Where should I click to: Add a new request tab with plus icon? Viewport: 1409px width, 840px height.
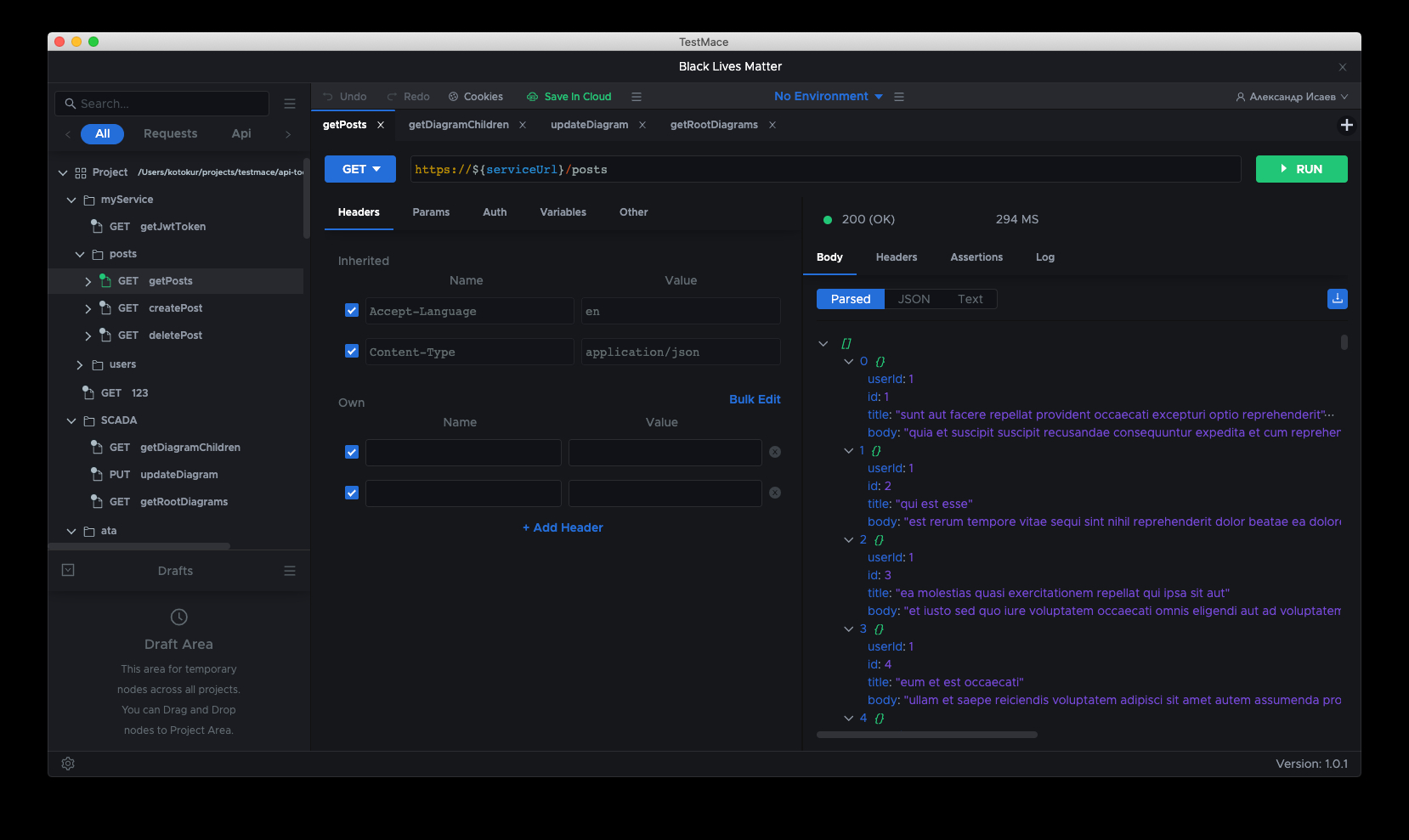point(1346,125)
